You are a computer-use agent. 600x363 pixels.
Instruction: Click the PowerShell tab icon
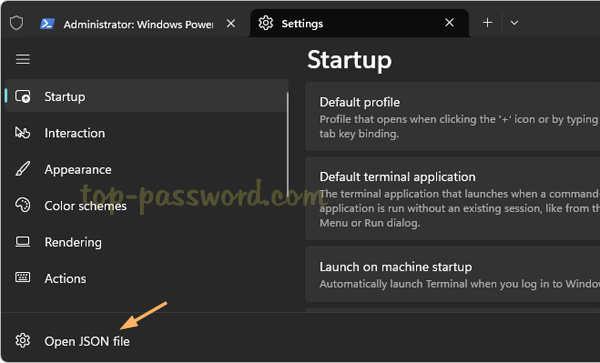47,24
